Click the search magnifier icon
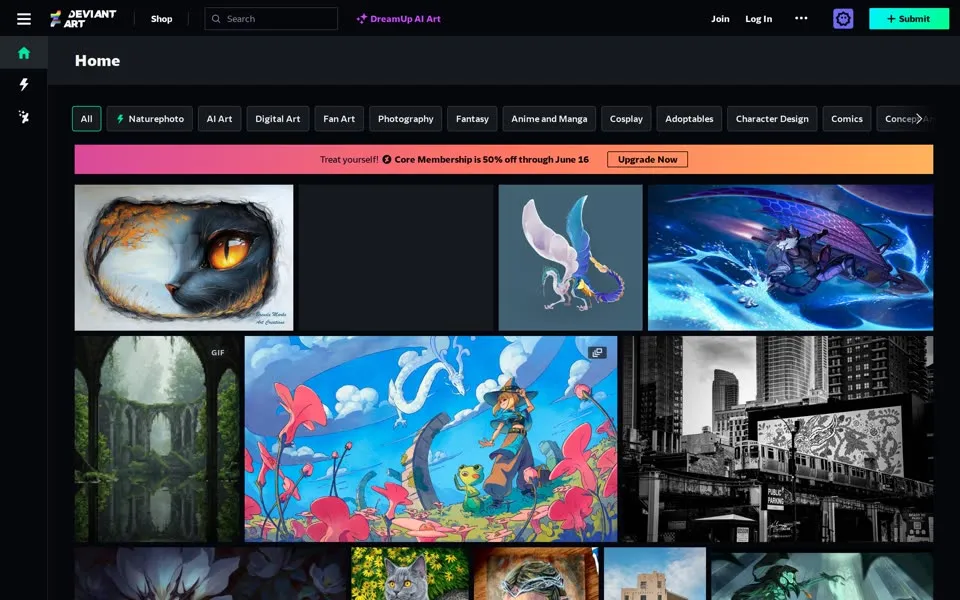This screenshot has width=960, height=600. pos(216,19)
